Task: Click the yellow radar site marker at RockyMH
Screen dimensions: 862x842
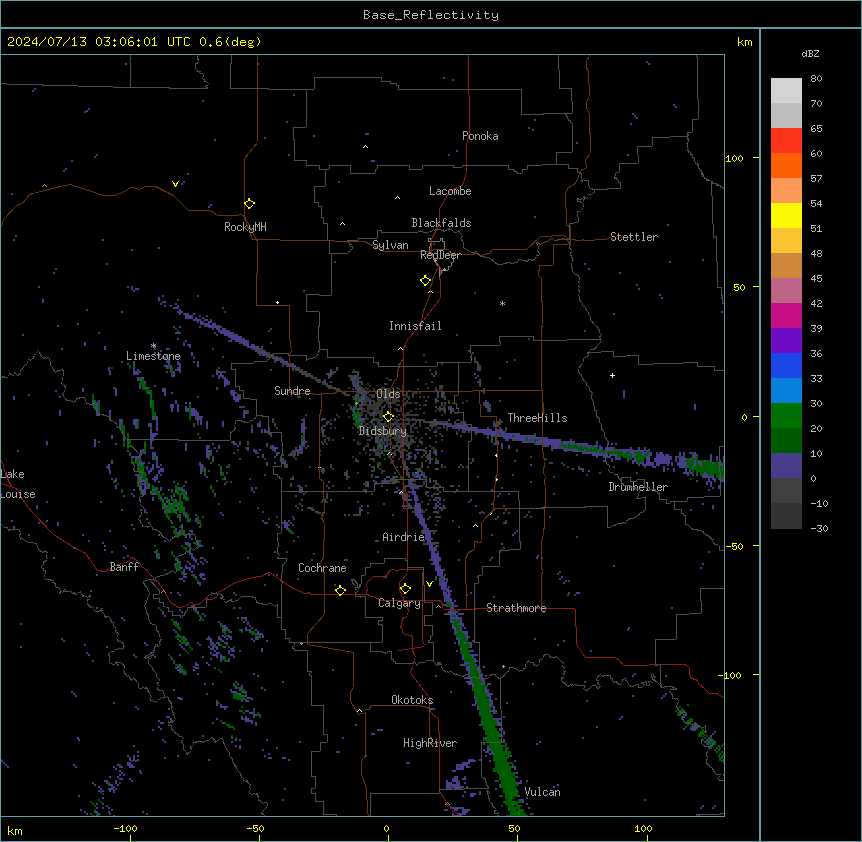Action: click(249, 203)
